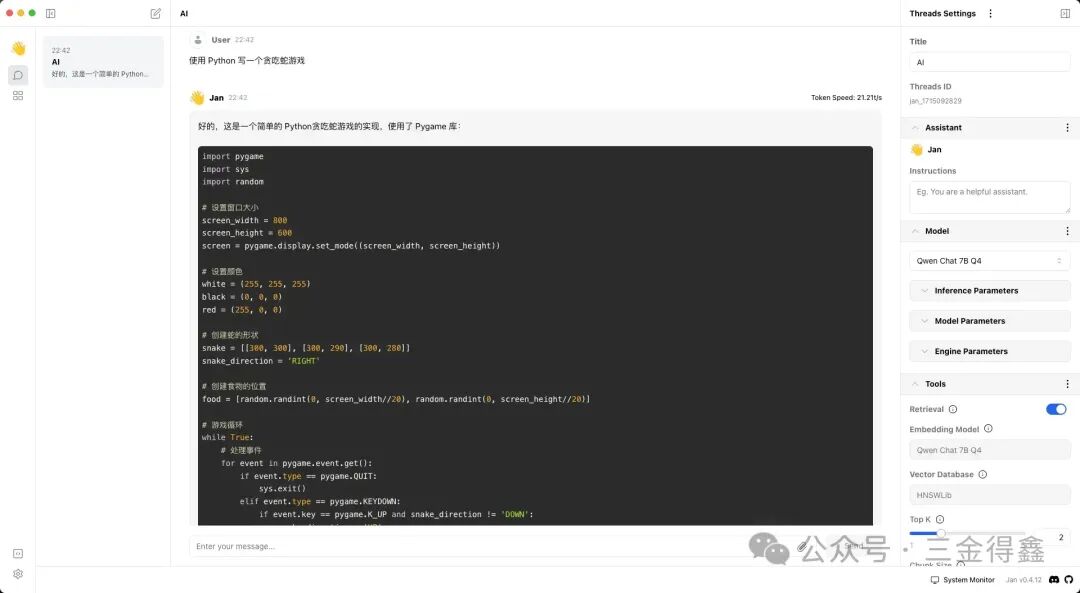1080x593 pixels.
Task: Open the GitHub icon in the status bar
Action: point(1069,580)
